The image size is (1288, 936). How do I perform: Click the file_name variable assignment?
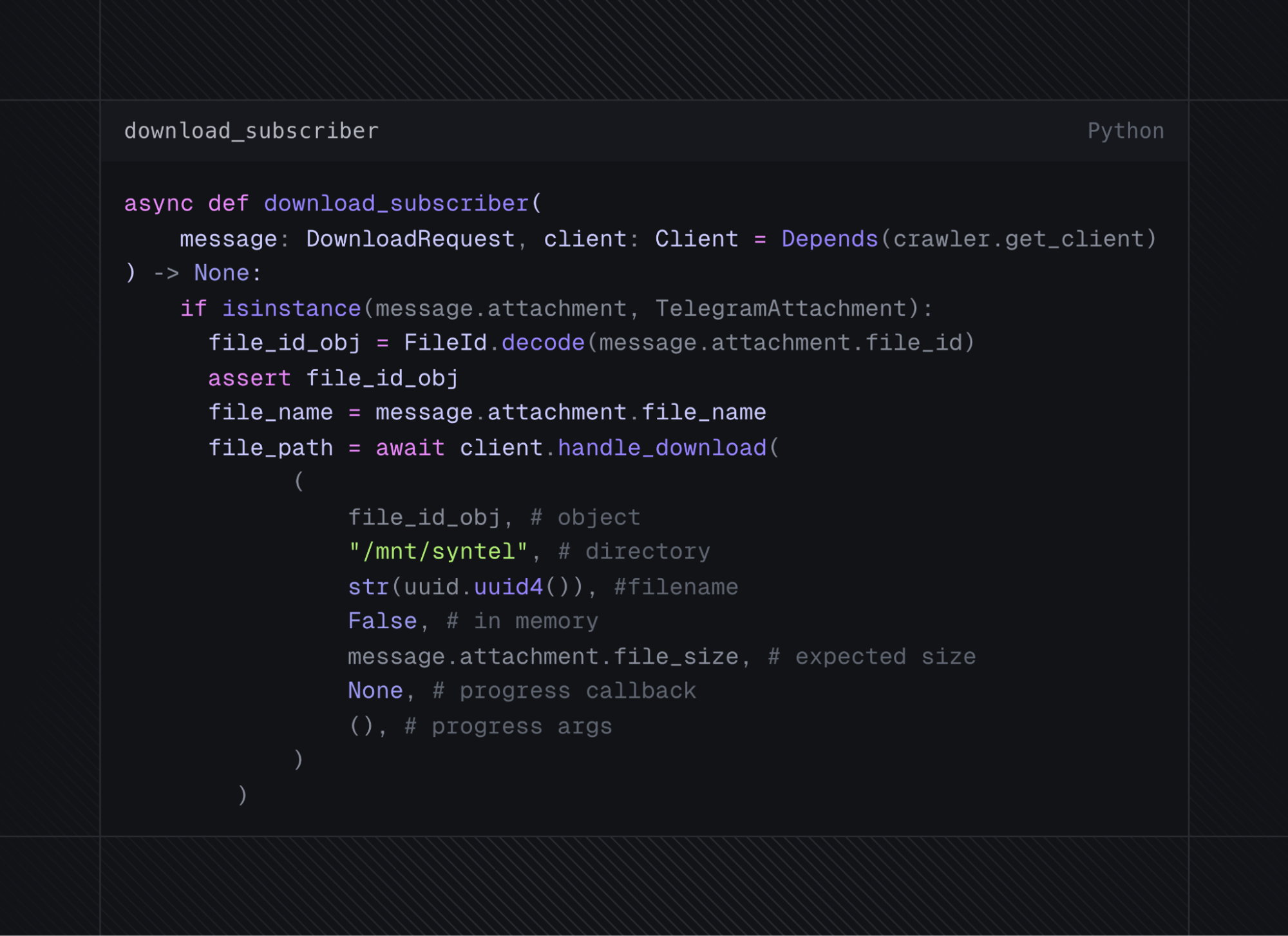coord(270,412)
